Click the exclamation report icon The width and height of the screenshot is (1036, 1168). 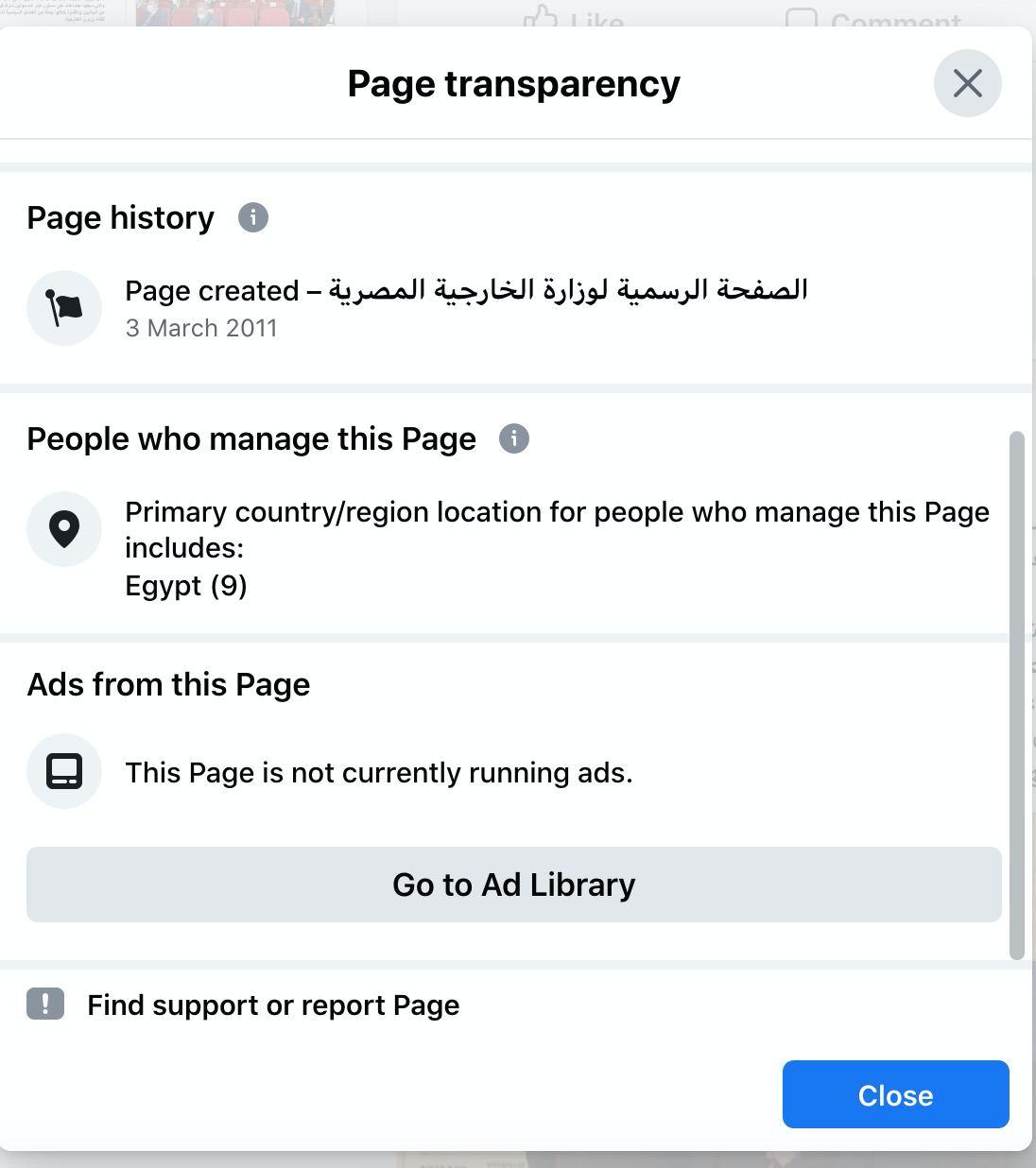(x=45, y=1004)
